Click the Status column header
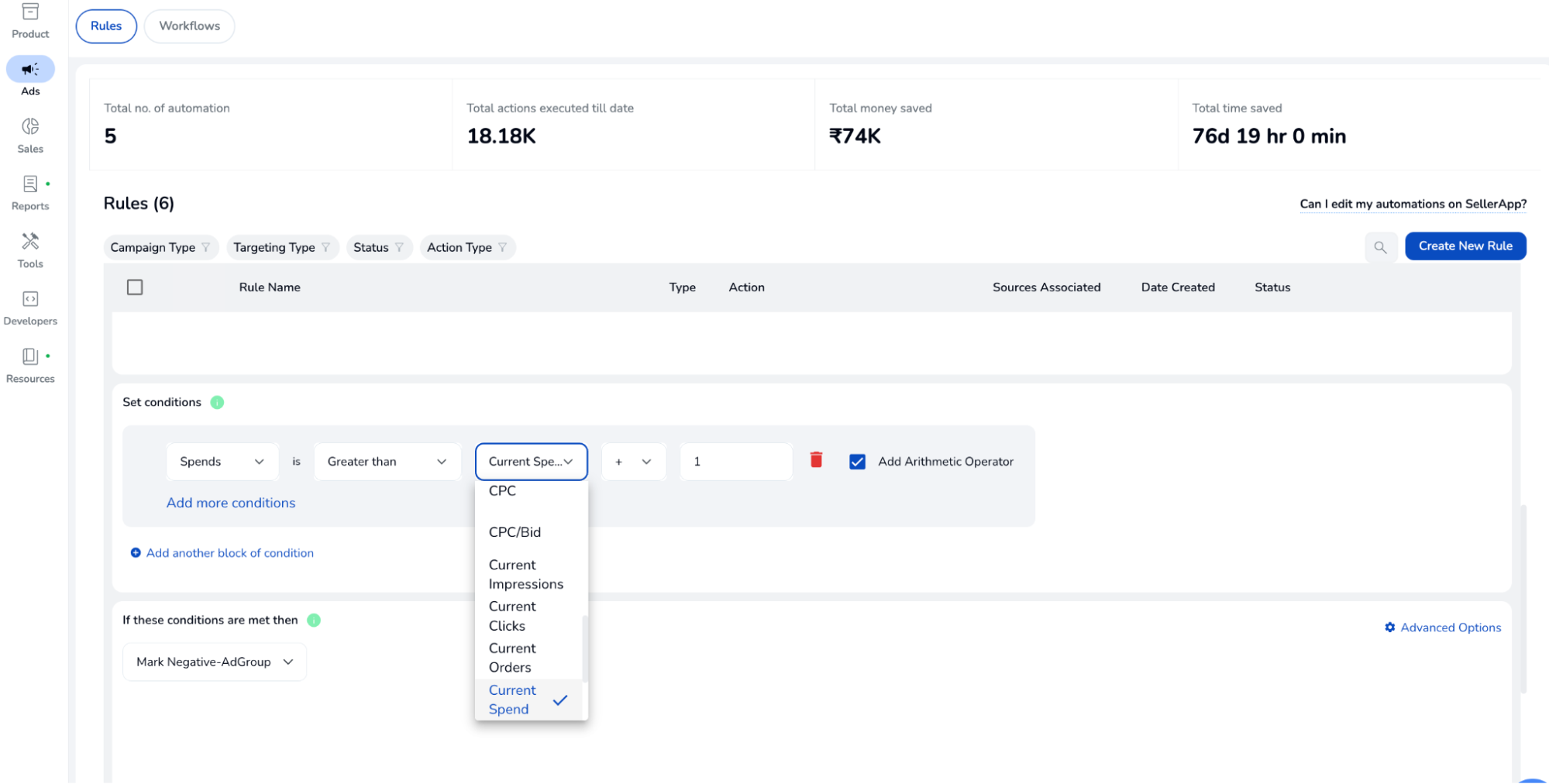 (1272, 287)
